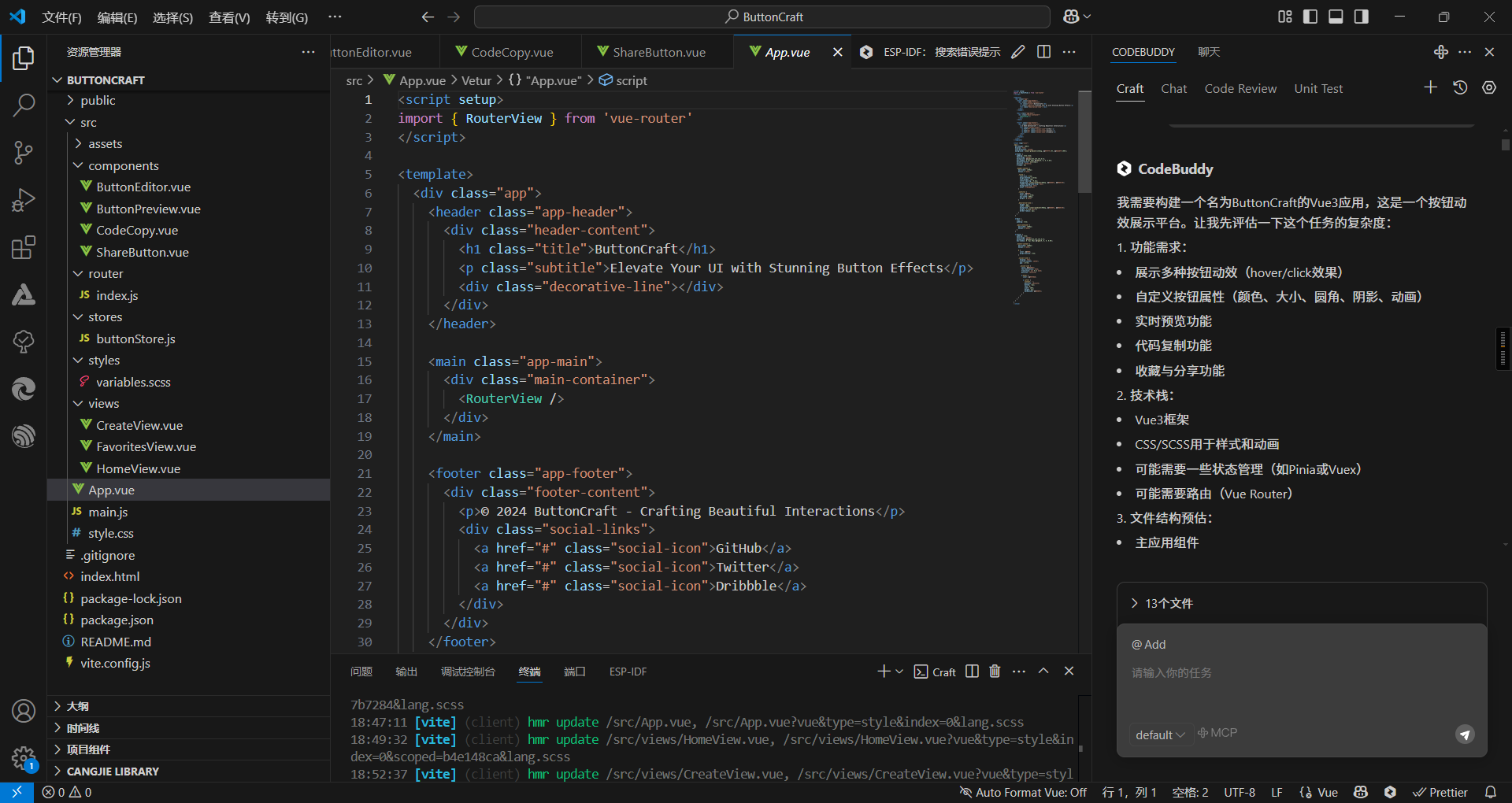Open CodeBuddy conversation history
Viewport: 1512px width, 803px height.
pyautogui.click(x=1460, y=87)
